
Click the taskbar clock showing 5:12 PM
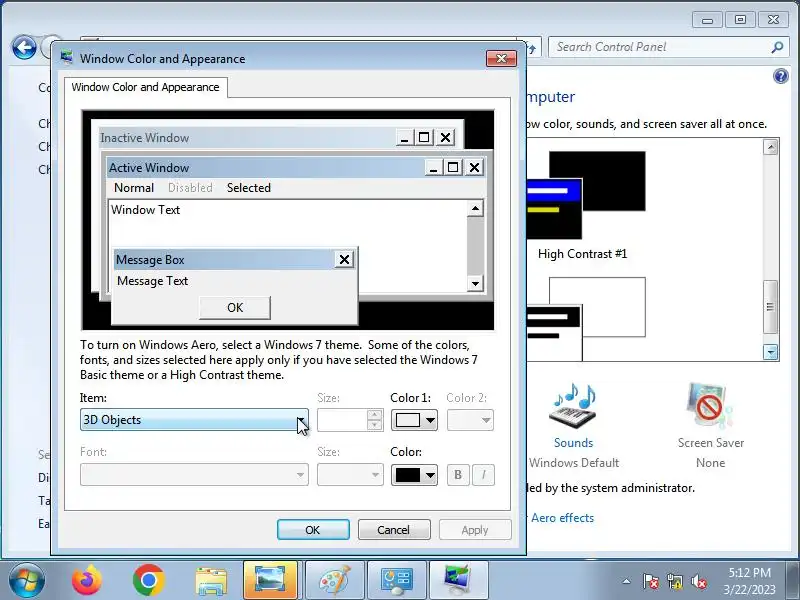[x=749, y=572]
